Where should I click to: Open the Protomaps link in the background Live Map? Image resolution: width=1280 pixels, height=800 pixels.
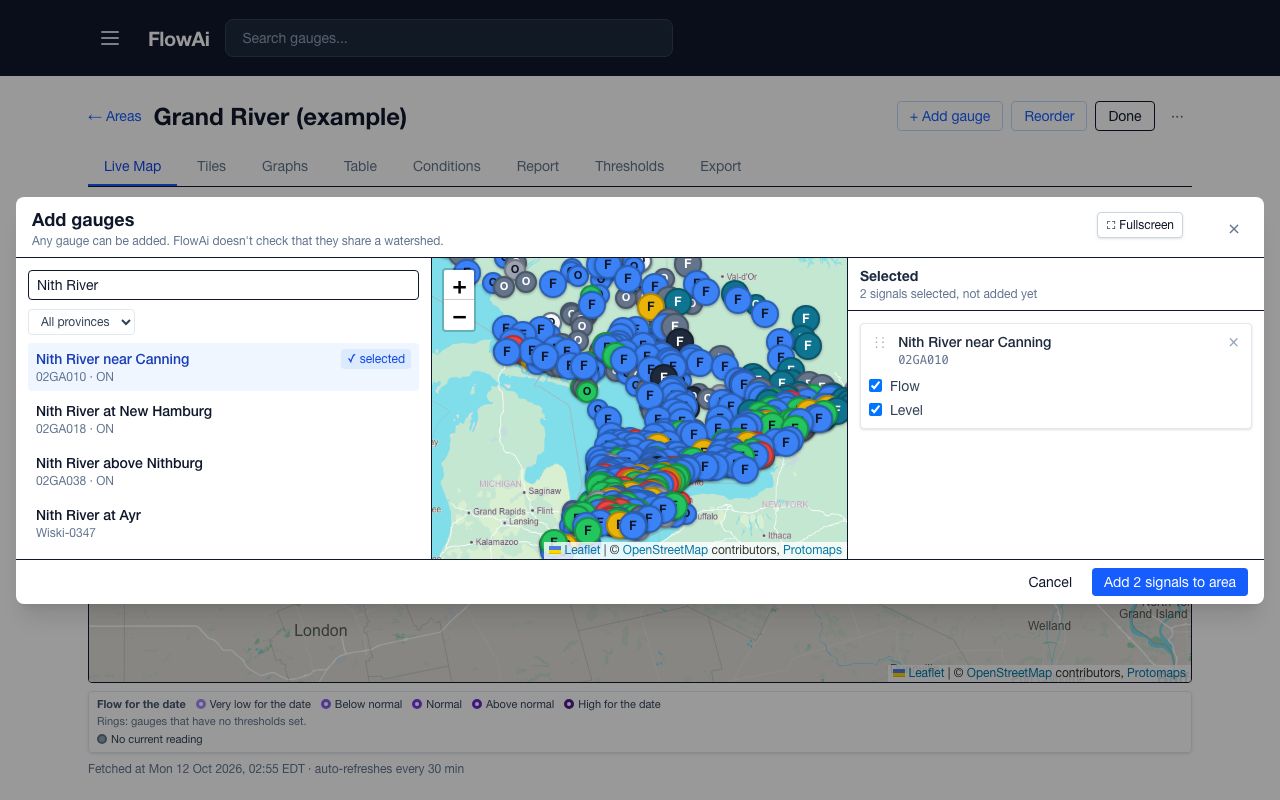point(1156,673)
